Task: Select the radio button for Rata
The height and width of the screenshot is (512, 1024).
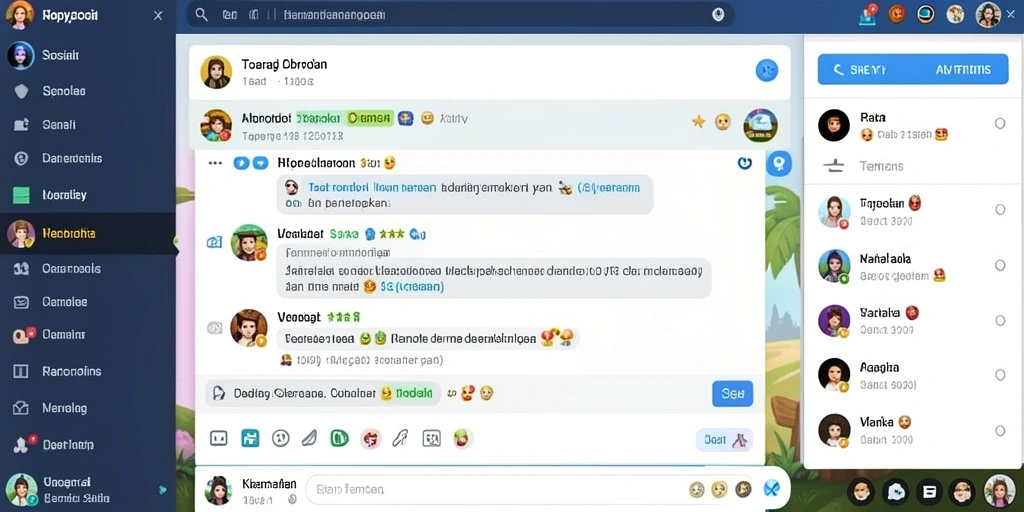Action: (x=1000, y=123)
